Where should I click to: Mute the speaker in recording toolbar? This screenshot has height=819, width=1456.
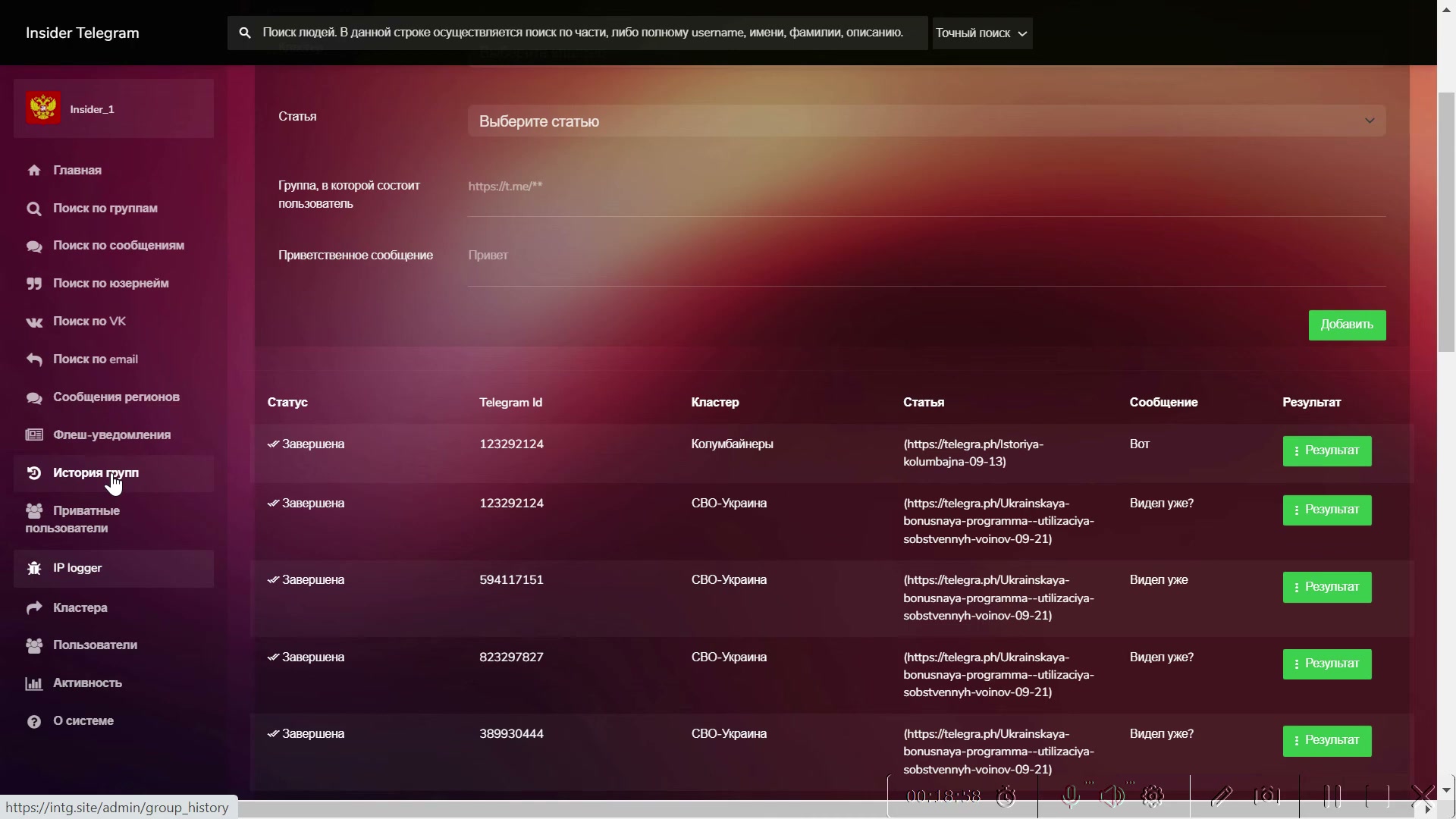point(1112,796)
